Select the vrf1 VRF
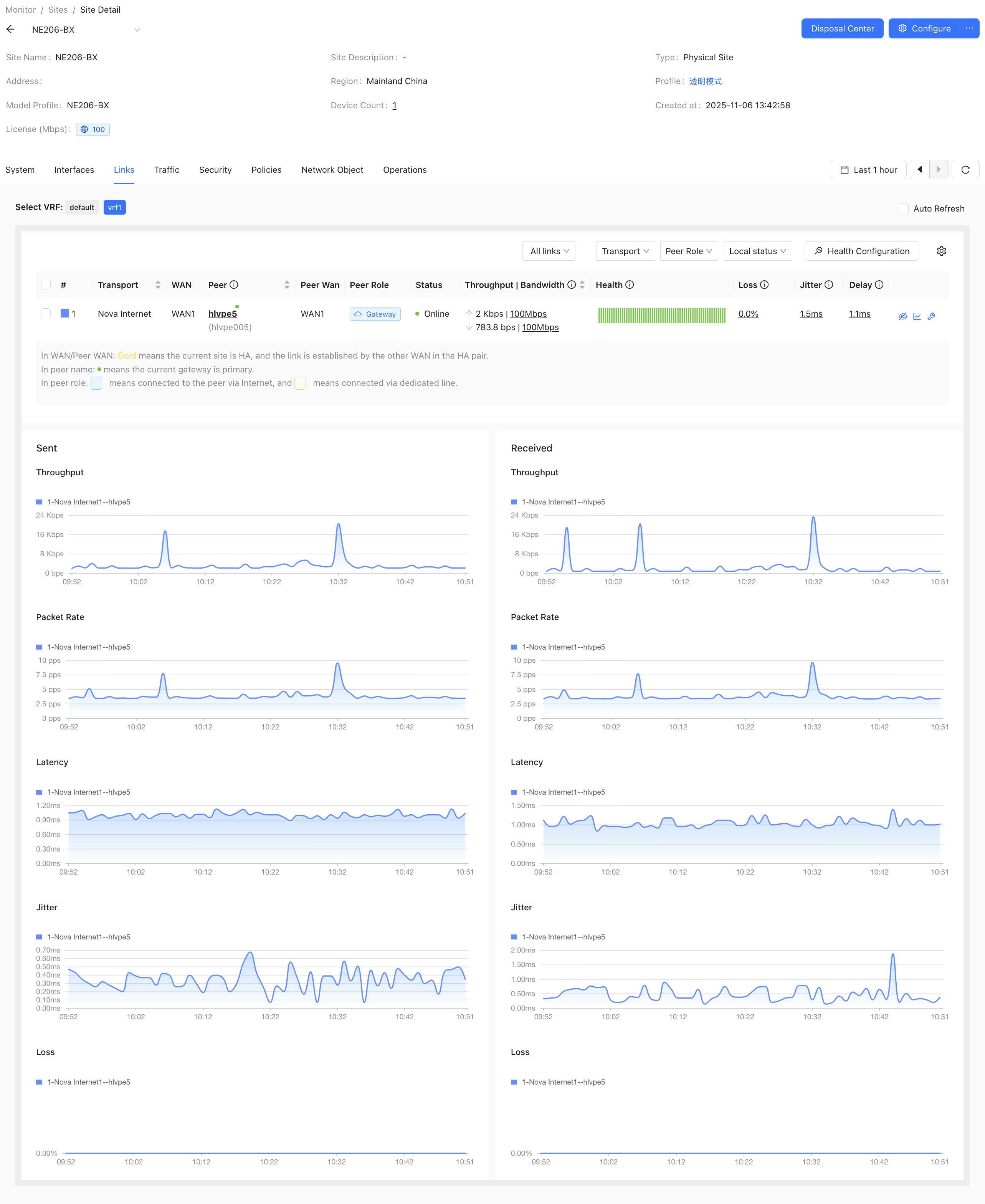This screenshot has width=985, height=1204. (x=115, y=208)
